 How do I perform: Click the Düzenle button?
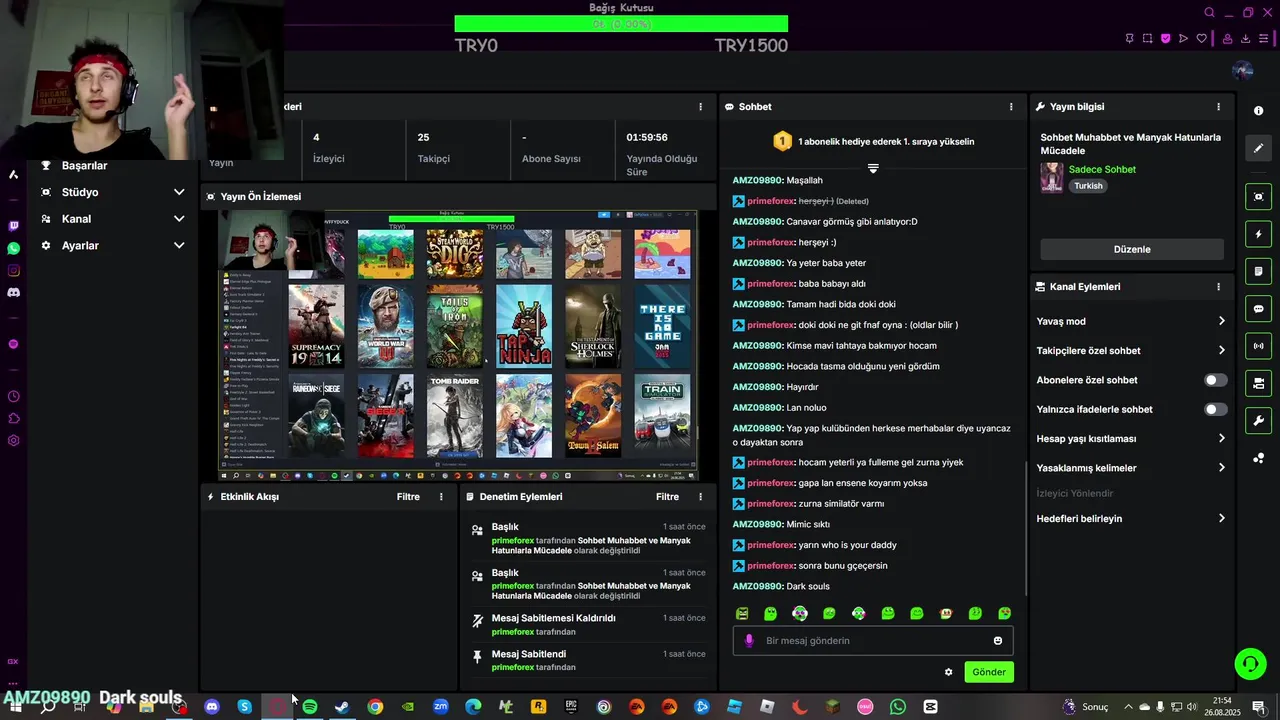tap(1132, 249)
